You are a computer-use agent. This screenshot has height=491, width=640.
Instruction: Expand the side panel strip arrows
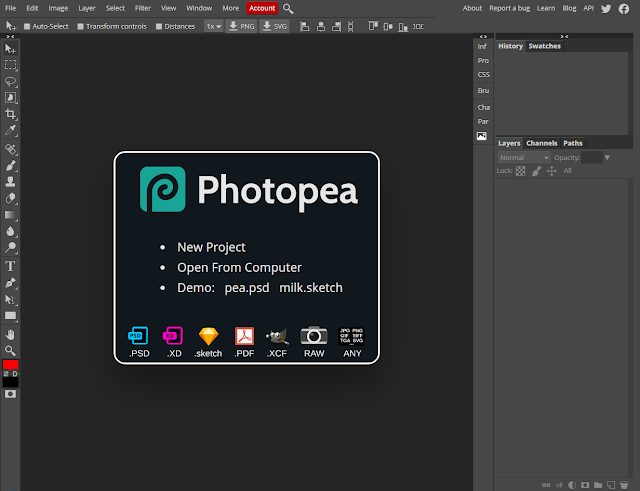tap(483, 37)
